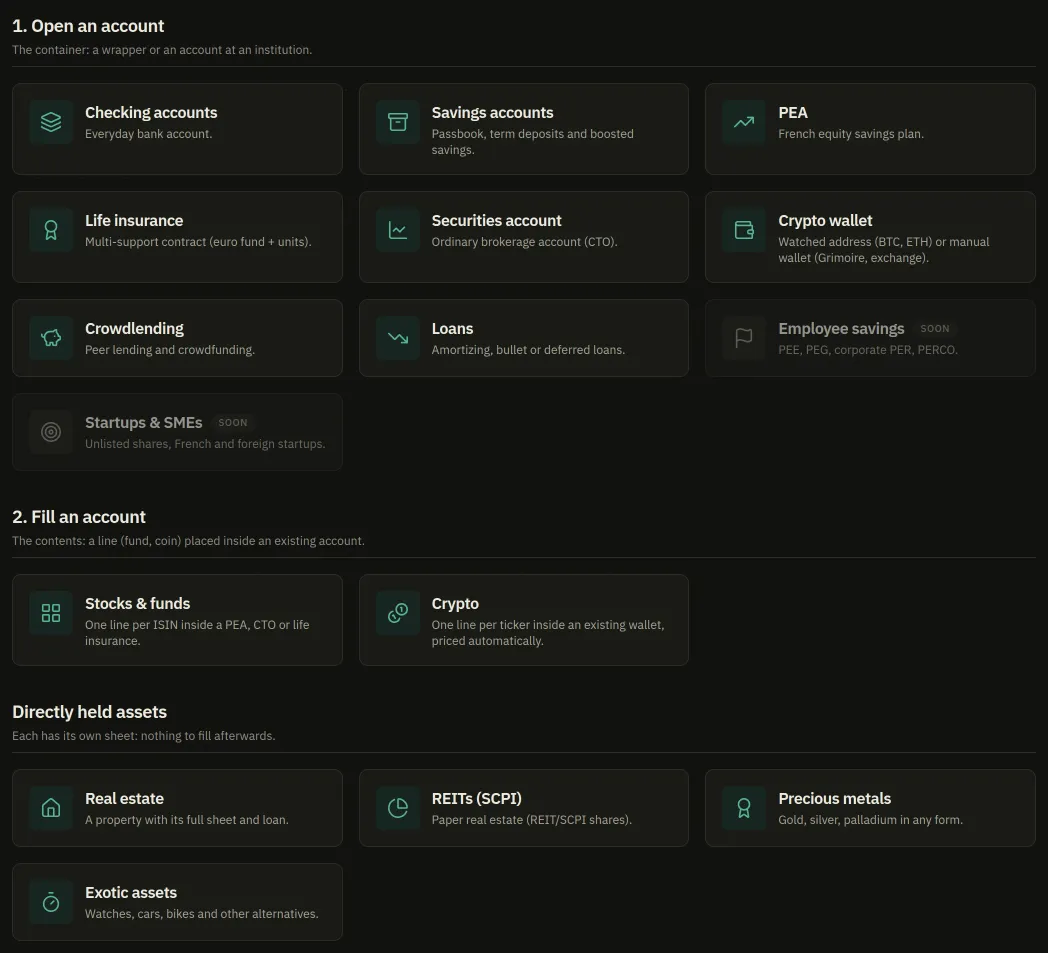Viewport: 1048px width, 953px height.
Task: Click the '1. Open an account' heading
Action: 88,26
